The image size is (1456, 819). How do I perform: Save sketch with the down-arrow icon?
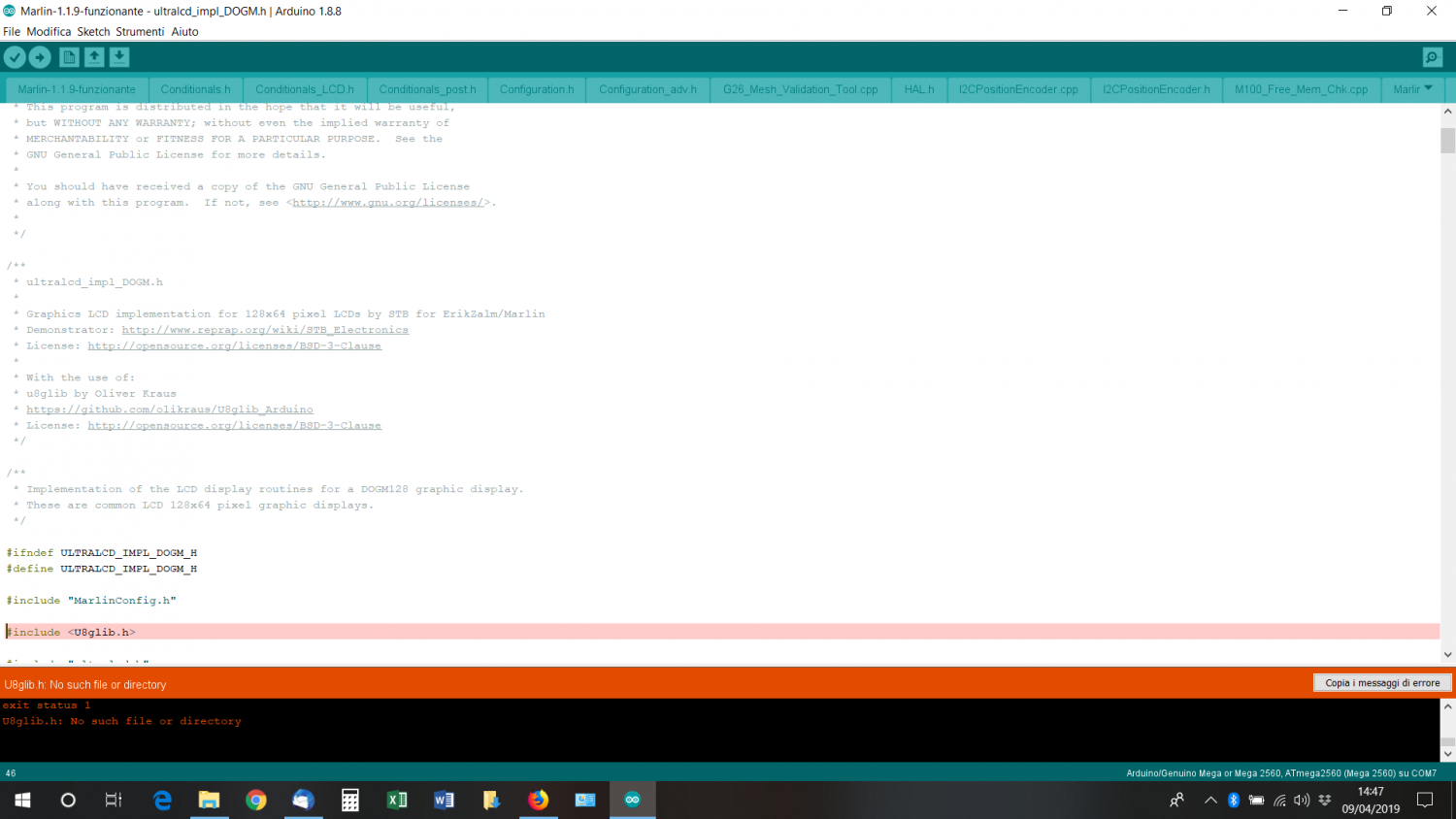(x=119, y=58)
